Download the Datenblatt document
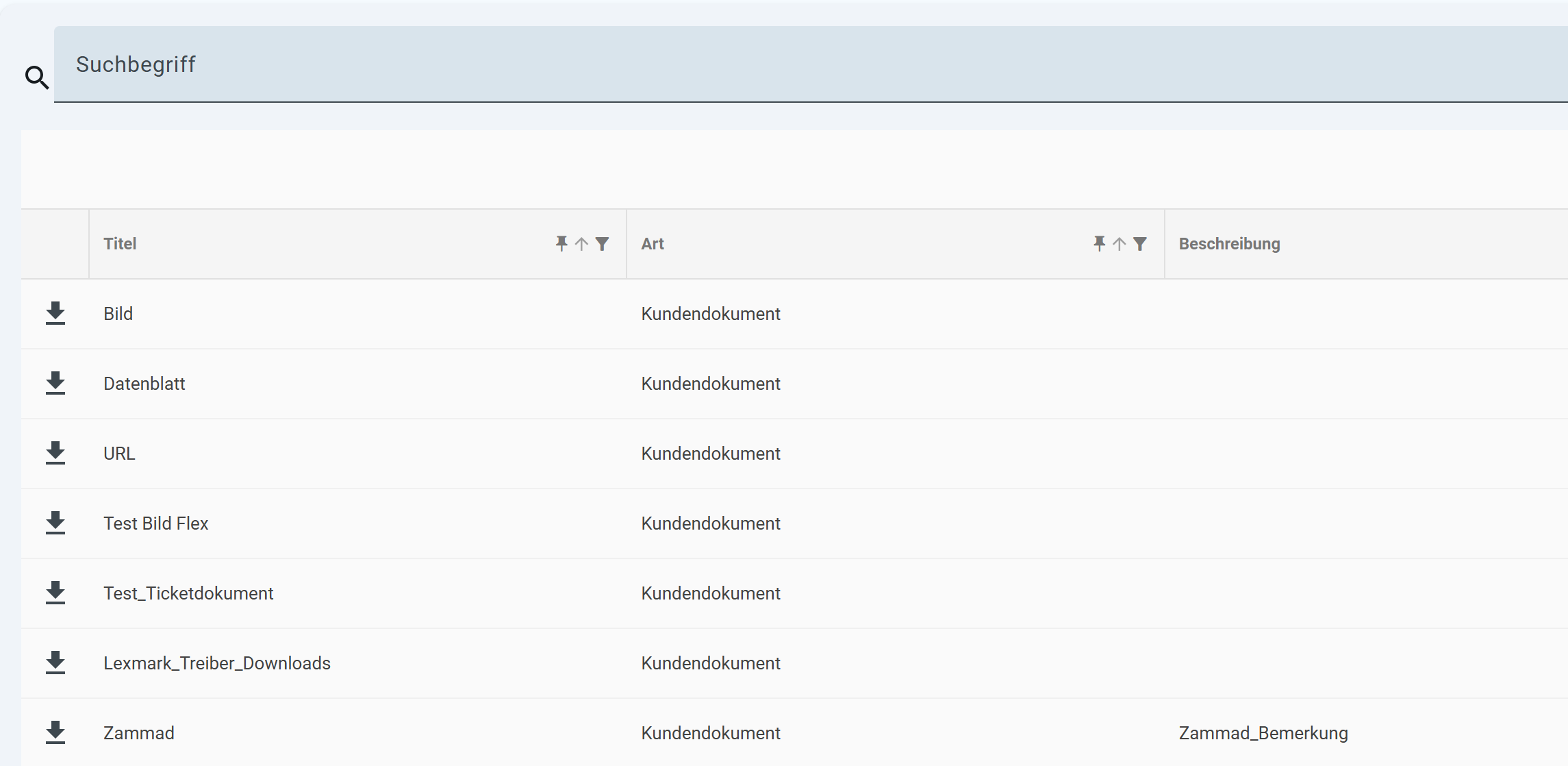Image resolution: width=1568 pixels, height=766 pixels. pos(55,383)
